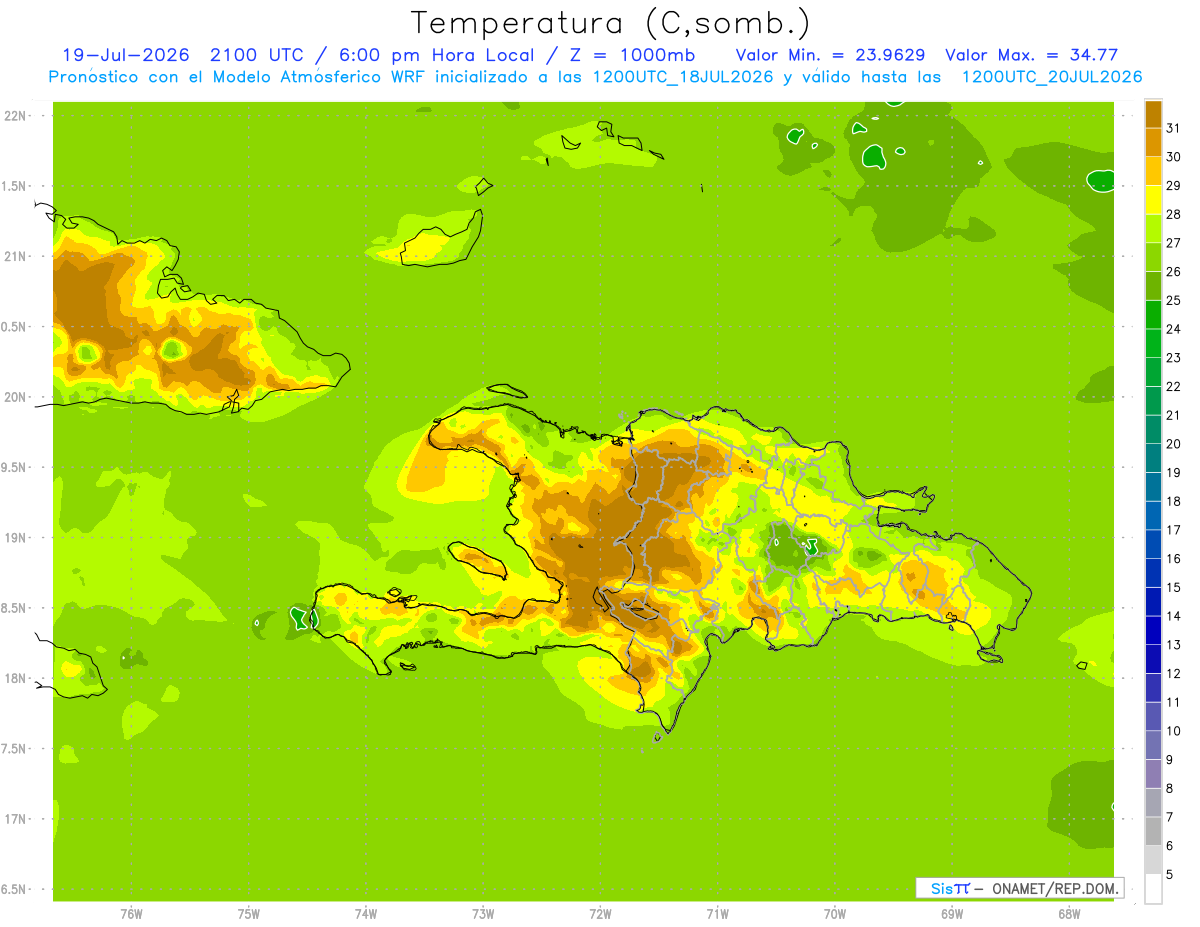This screenshot has width=1200, height=927.
Task: Select valid-until time '1200UTC_20JUL2026'
Action: click(1052, 77)
